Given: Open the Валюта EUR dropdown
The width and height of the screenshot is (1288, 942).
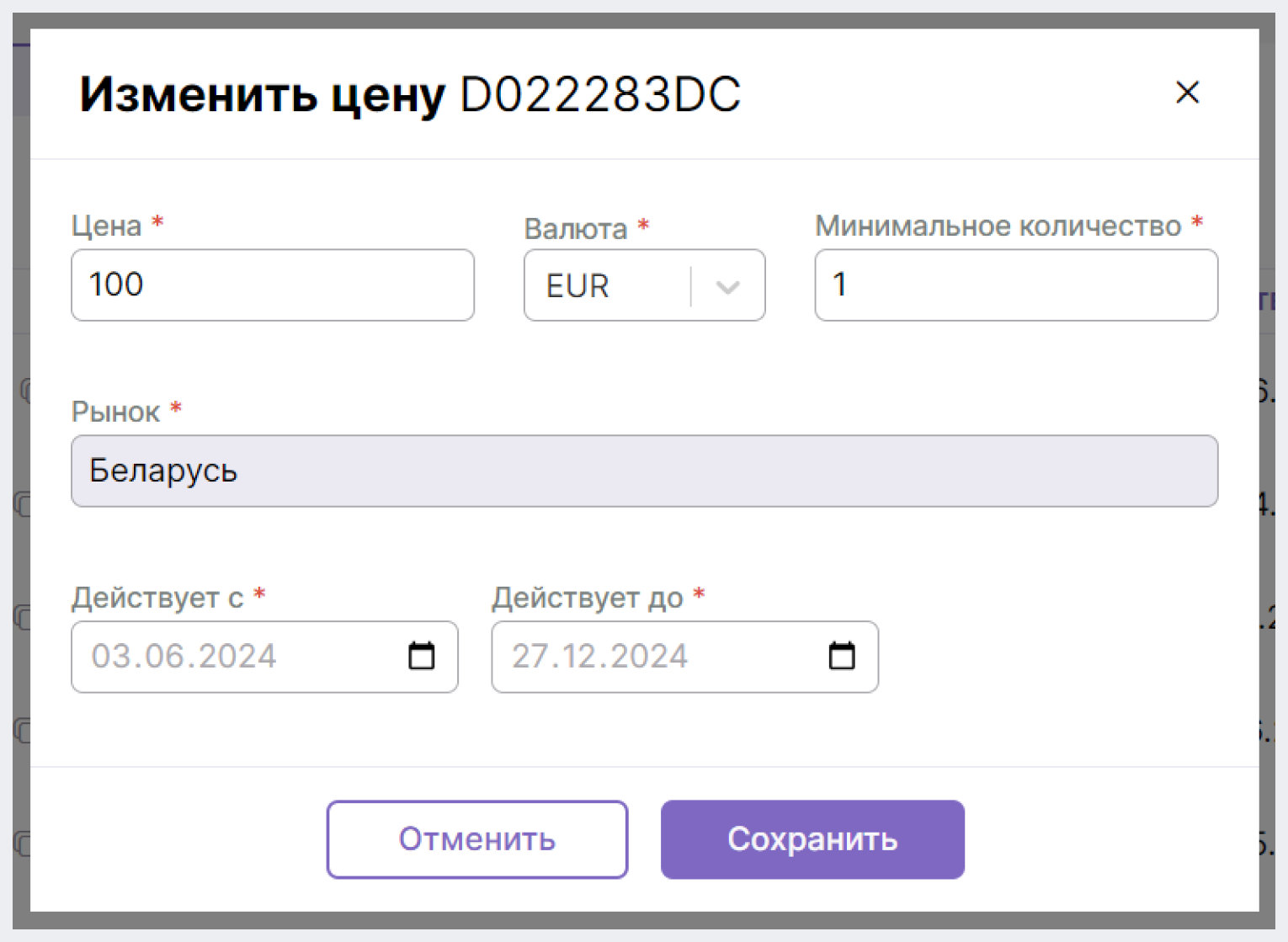Looking at the screenshot, I should click(x=644, y=285).
